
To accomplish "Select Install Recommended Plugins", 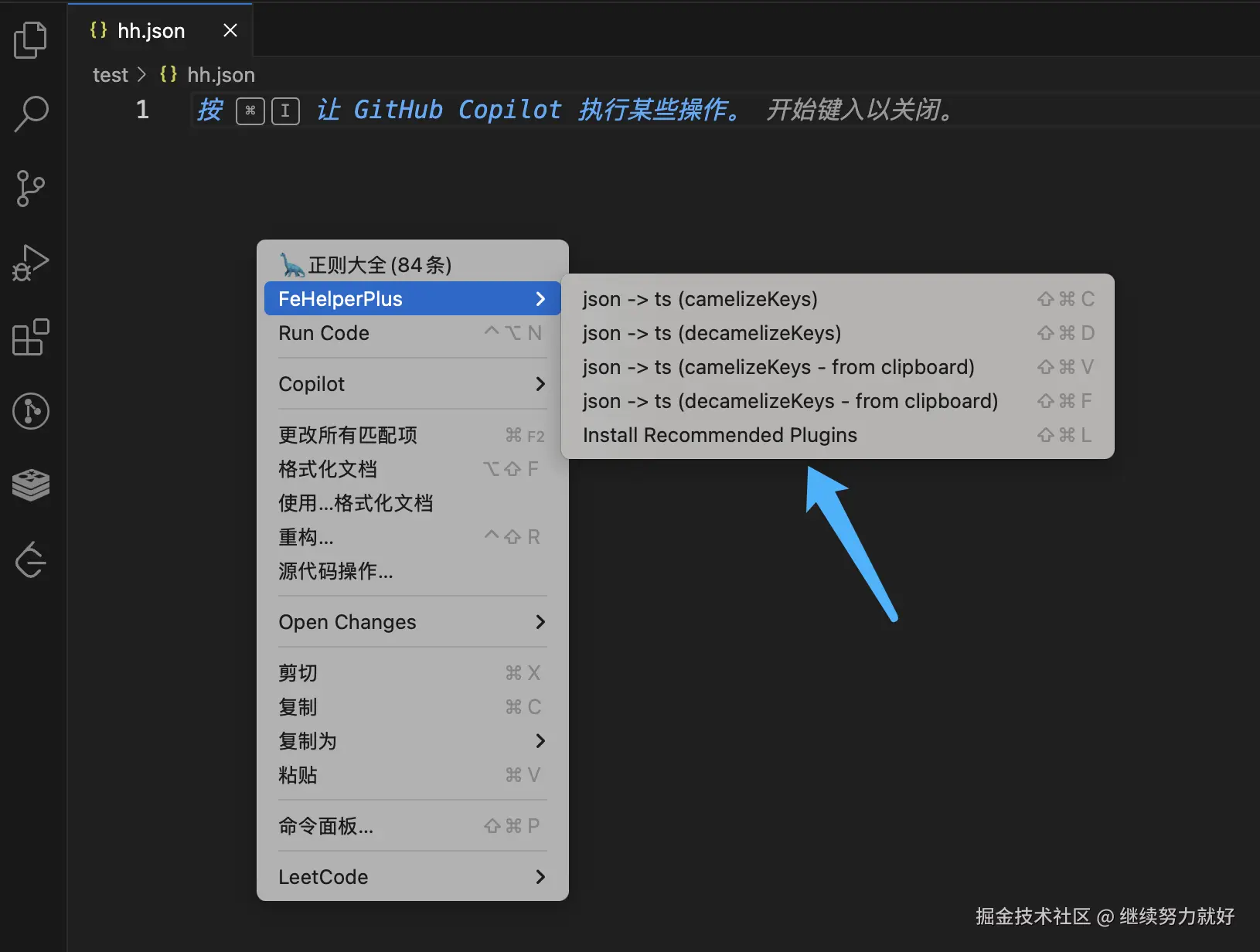I will (838, 435).
